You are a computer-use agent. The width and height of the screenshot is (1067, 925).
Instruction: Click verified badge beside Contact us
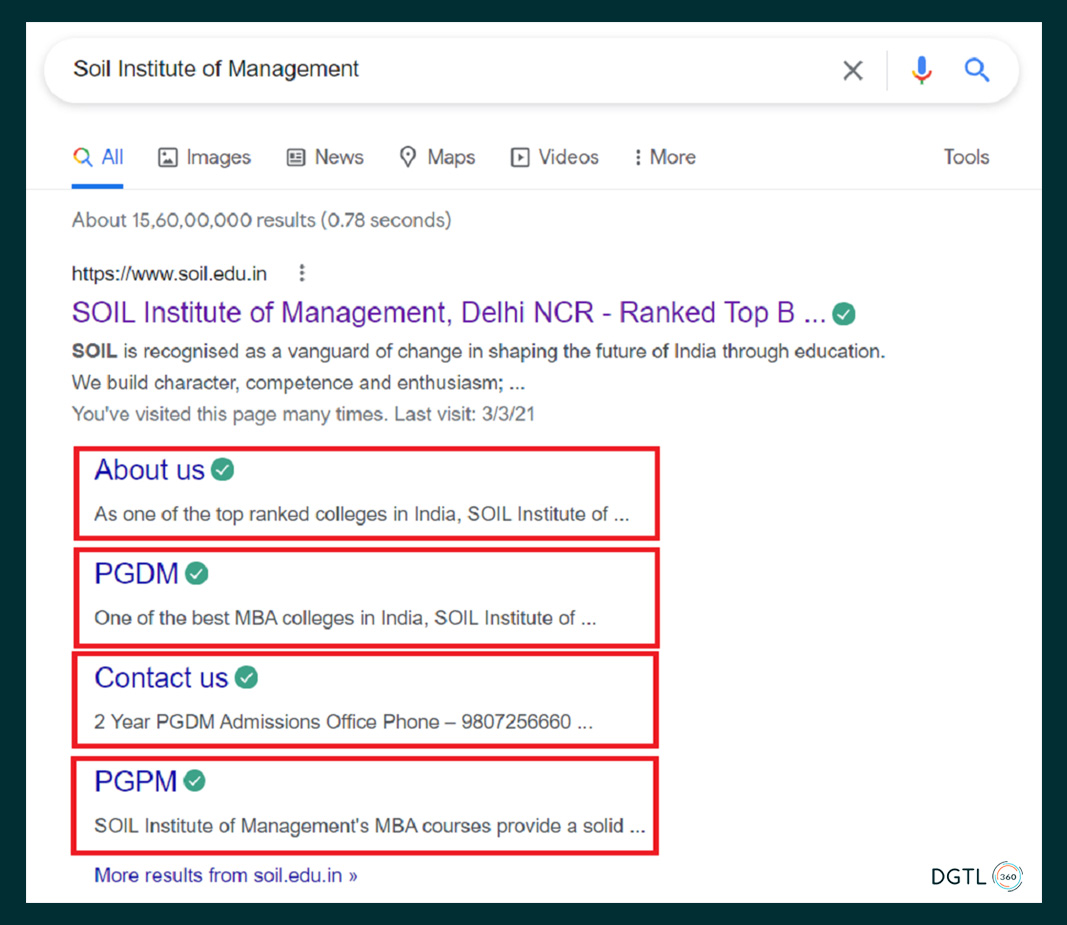pyautogui.click(x=246, y=677)
